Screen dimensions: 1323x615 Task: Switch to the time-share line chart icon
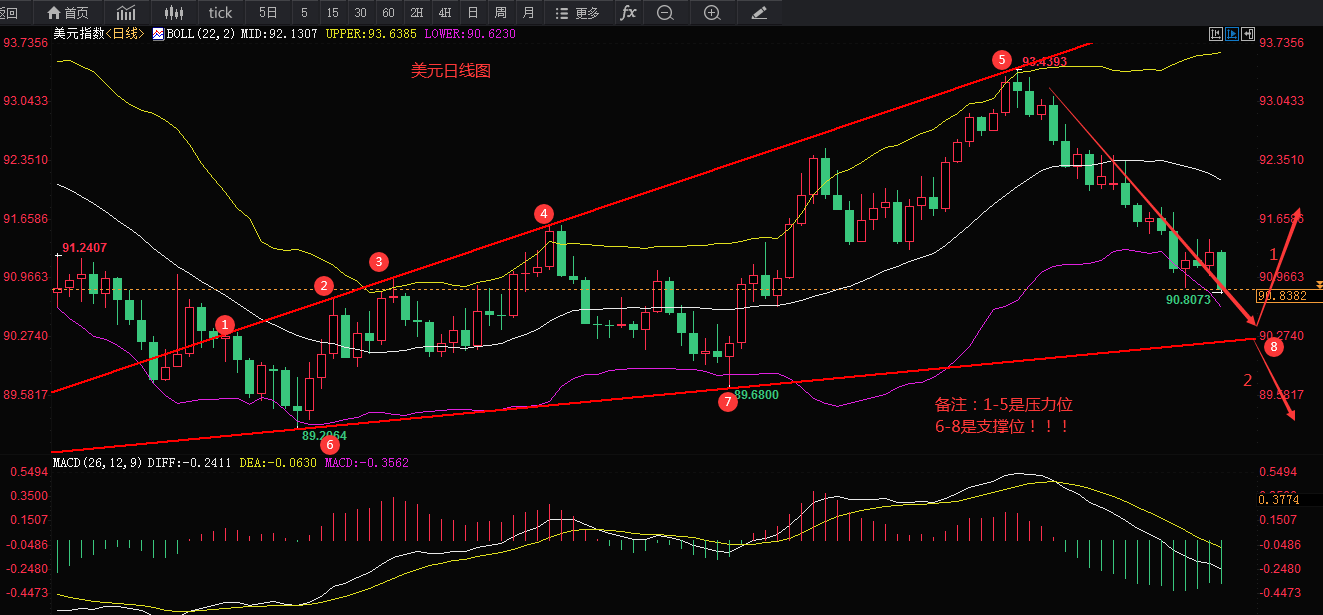tap(126, 13)
